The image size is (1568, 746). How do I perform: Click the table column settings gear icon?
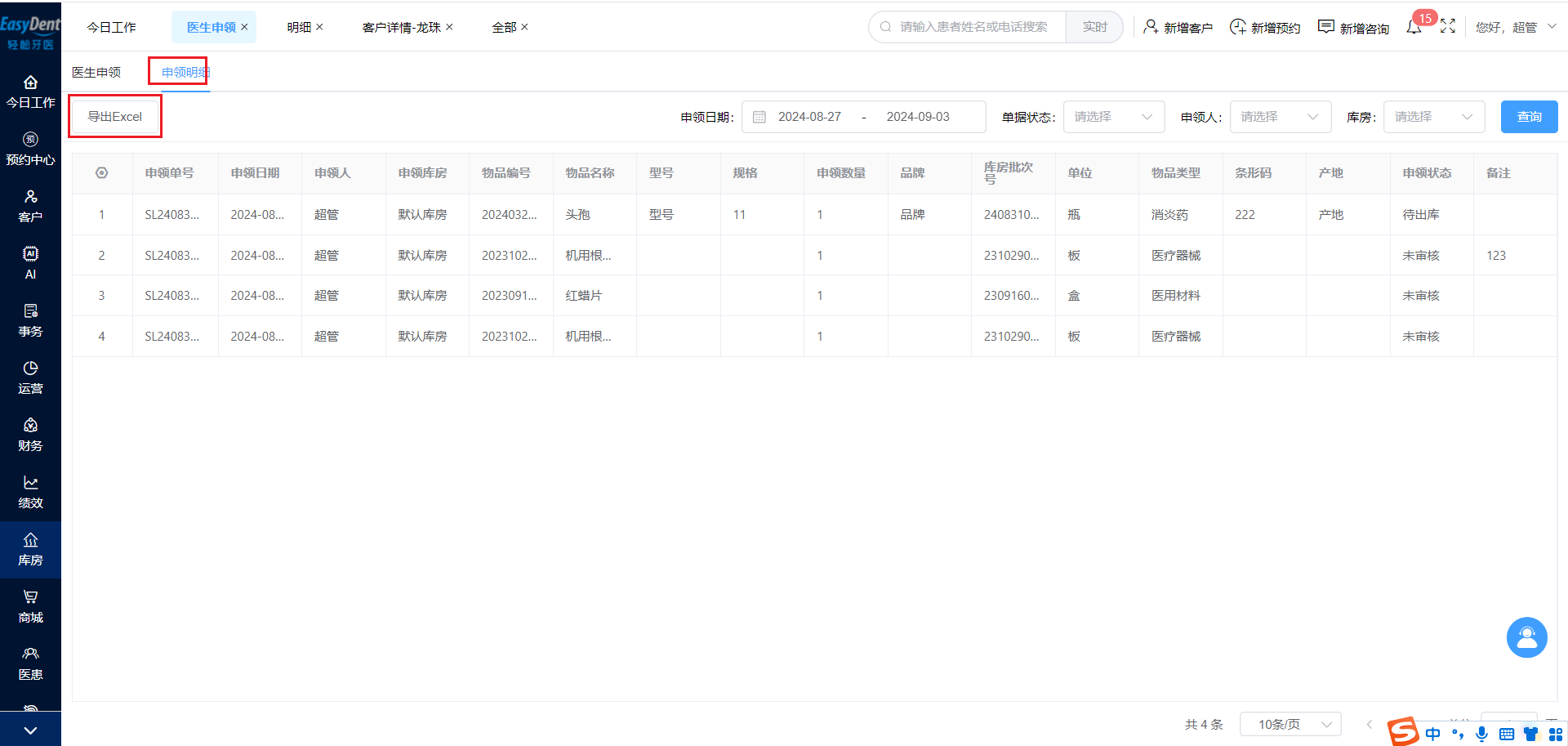[x=102, y=173]
